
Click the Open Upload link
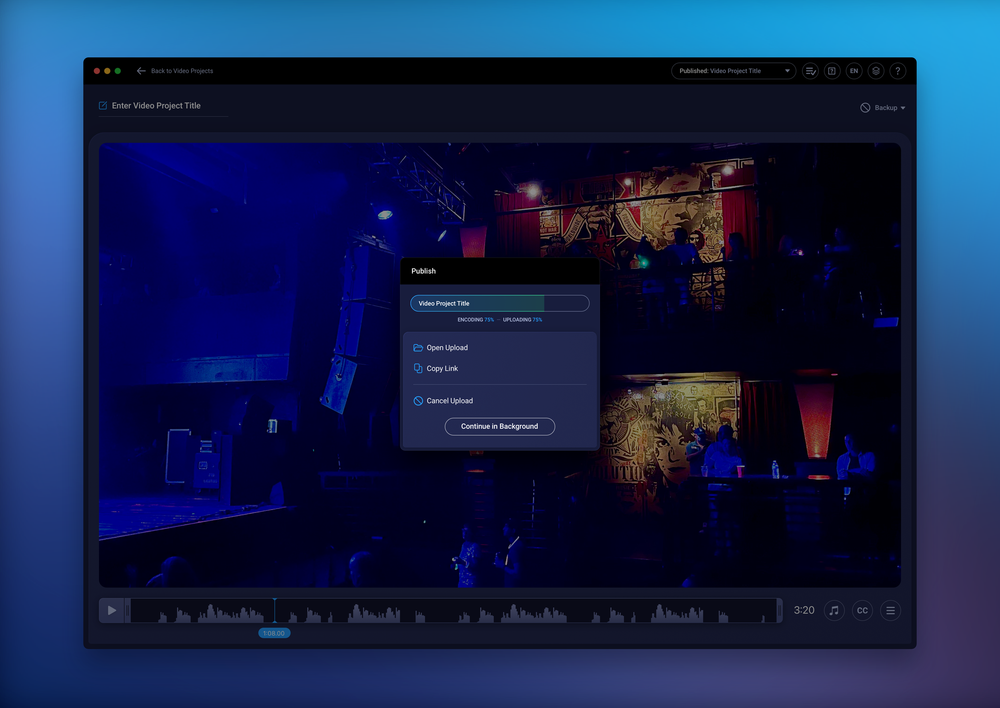pos(447,347)
